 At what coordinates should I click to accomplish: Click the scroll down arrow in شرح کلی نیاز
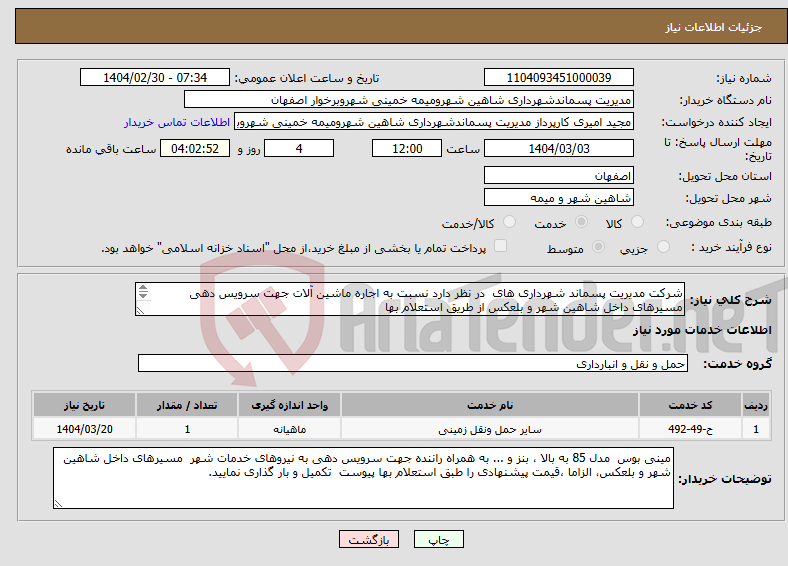pos(143,295)
